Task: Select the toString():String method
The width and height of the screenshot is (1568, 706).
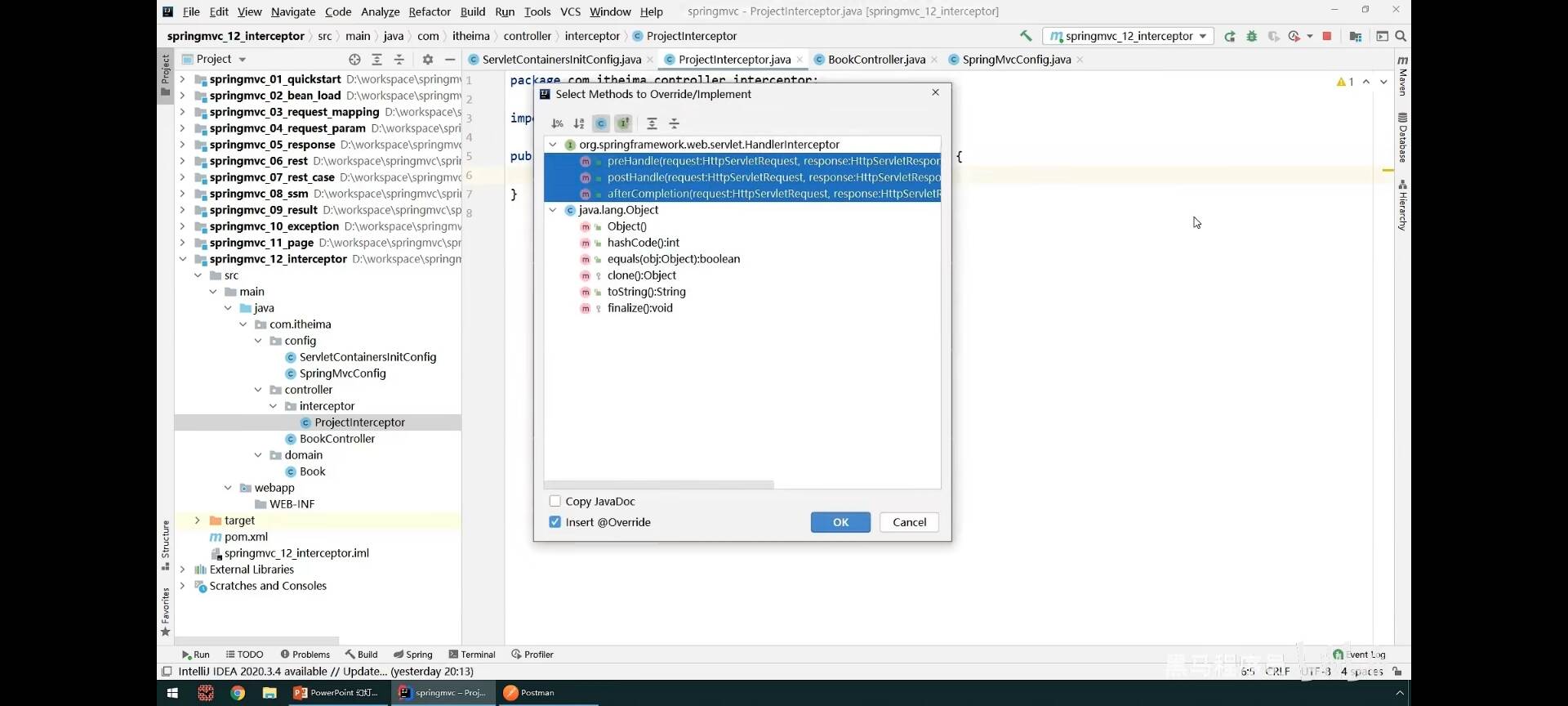Action: click(x=646, y=292)
